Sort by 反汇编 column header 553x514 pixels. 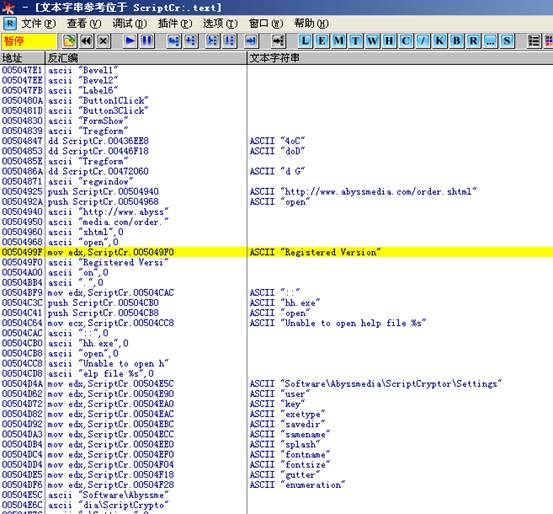146,58
